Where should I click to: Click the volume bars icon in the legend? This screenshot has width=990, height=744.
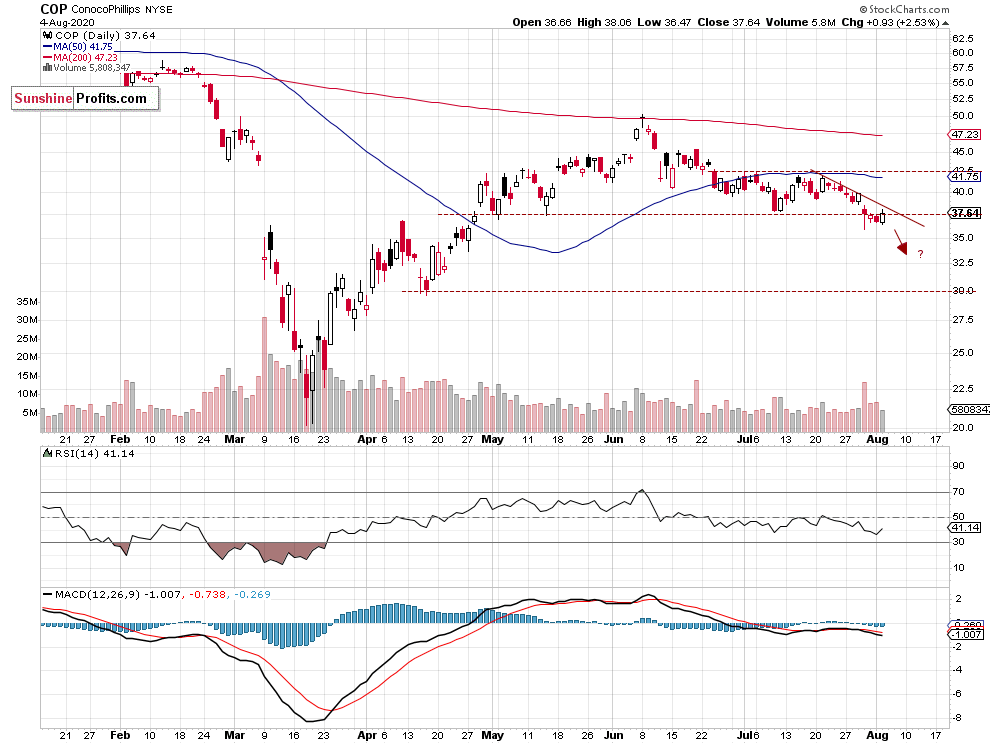click(x=47, y=68)
